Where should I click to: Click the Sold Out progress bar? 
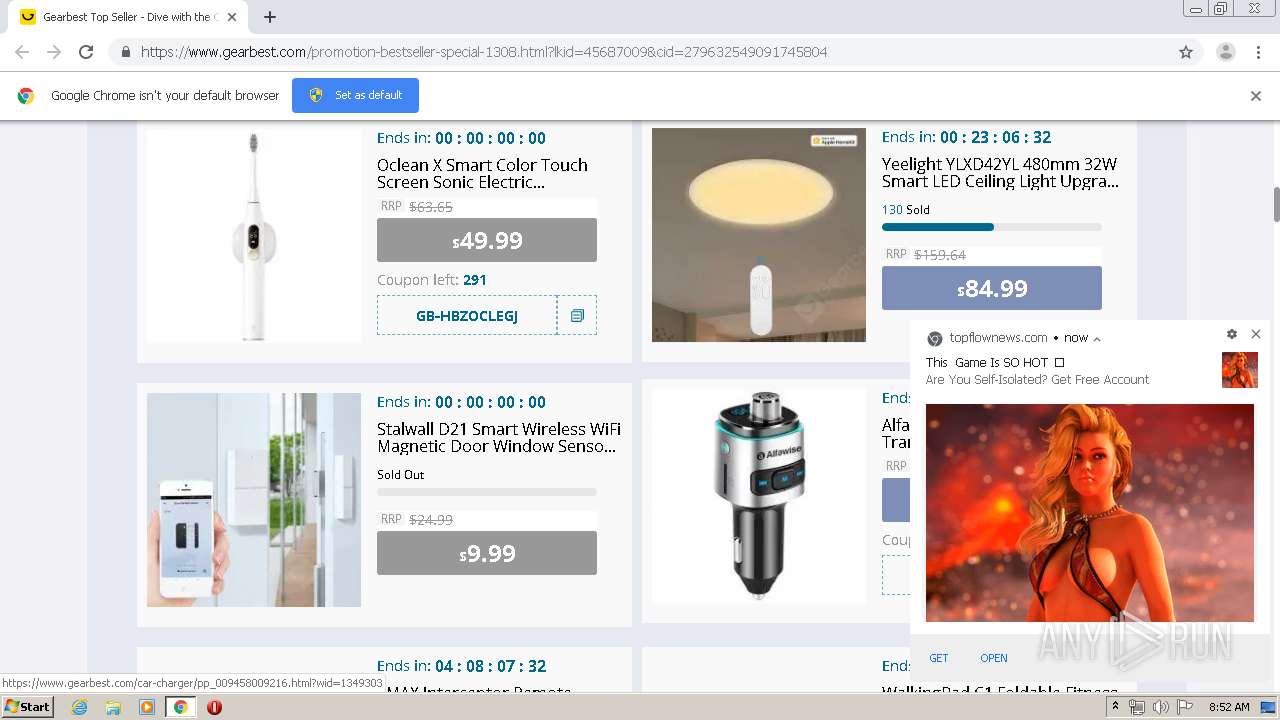point(487,492)
